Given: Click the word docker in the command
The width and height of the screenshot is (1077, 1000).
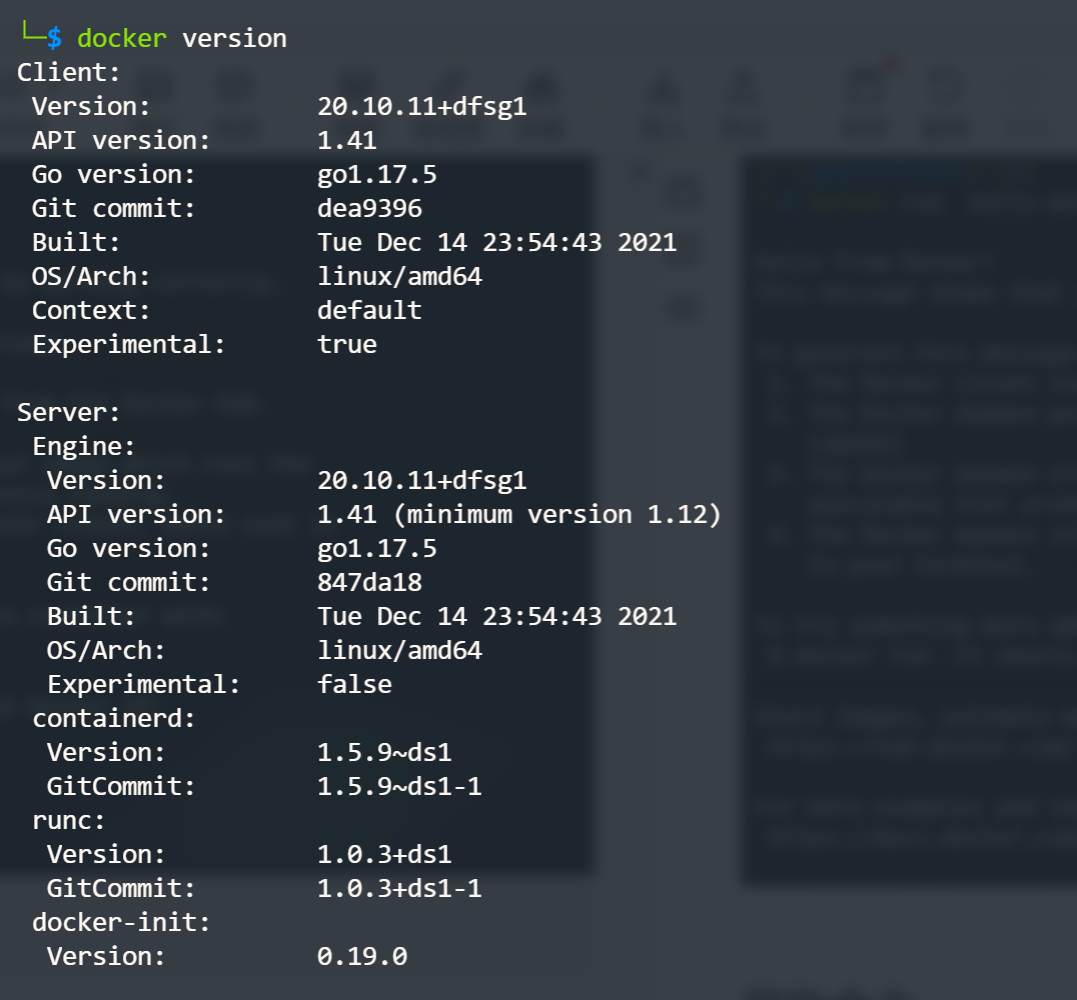Looking at the screenshot, I should coord(122,38).
